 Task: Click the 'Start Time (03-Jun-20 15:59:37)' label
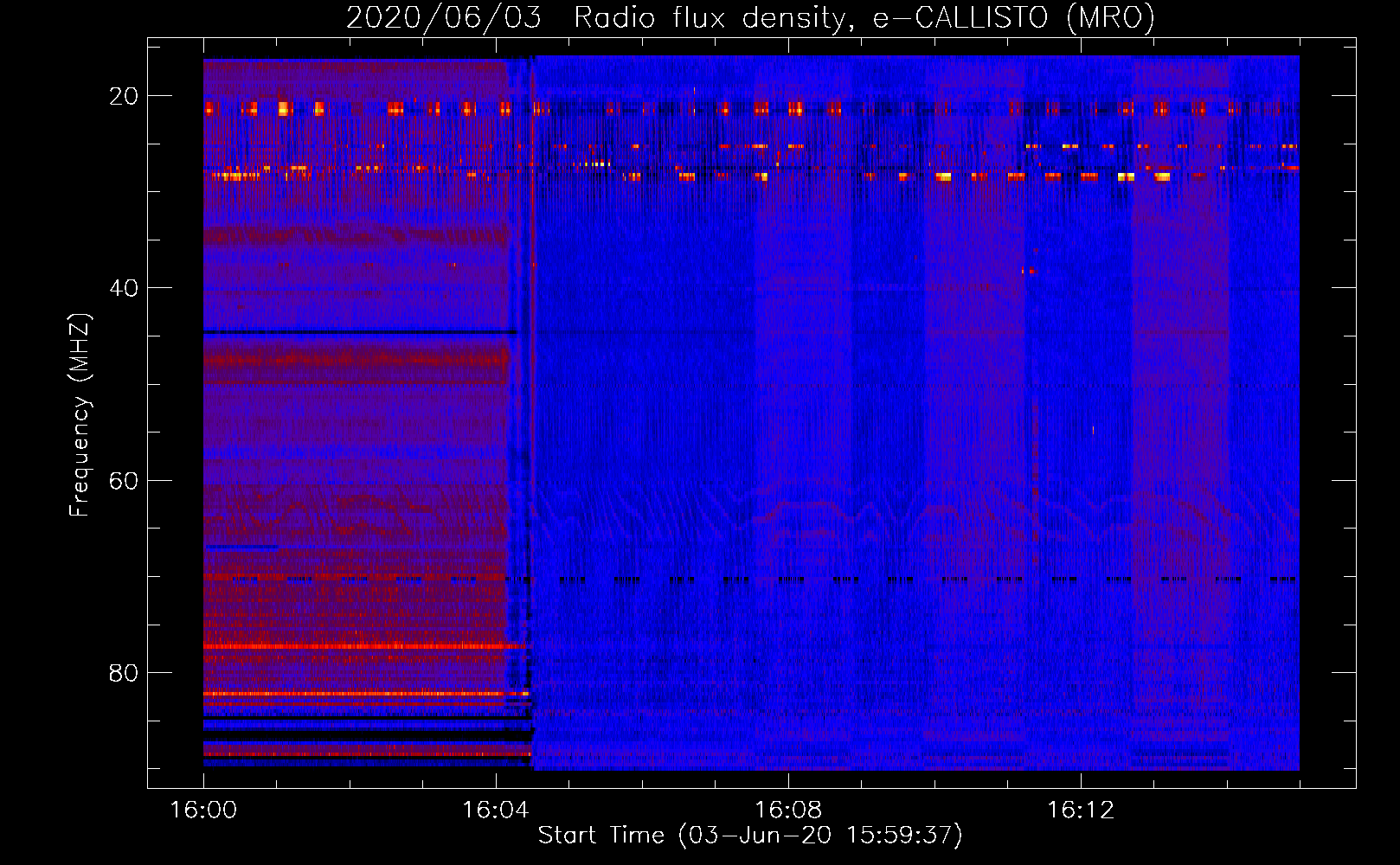tap(750, 836)
